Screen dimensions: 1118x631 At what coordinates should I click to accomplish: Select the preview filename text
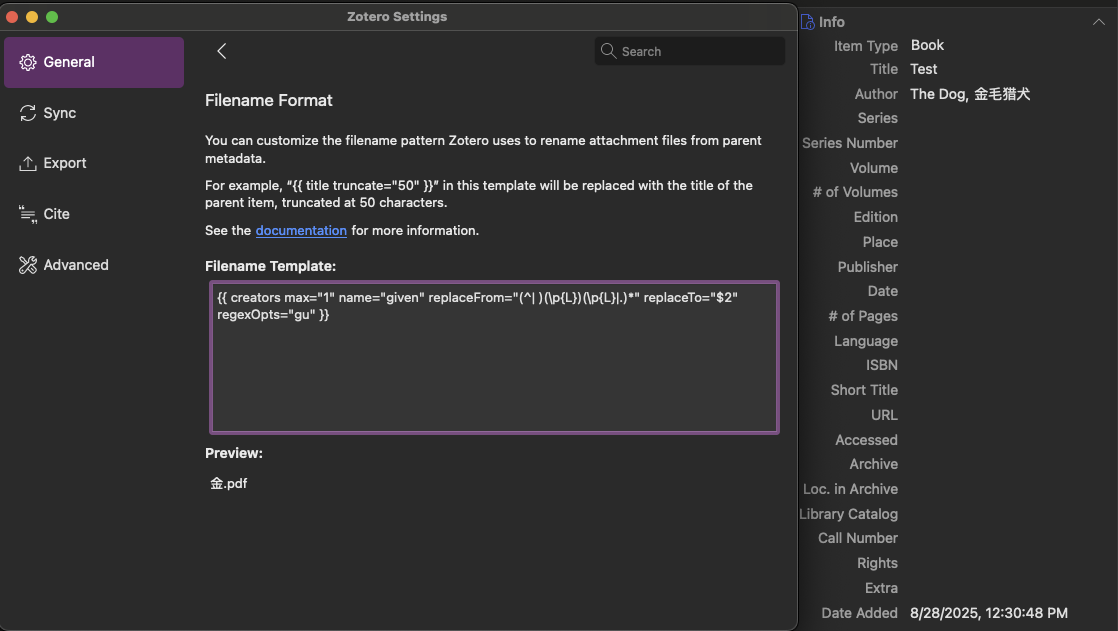point(229,483)
